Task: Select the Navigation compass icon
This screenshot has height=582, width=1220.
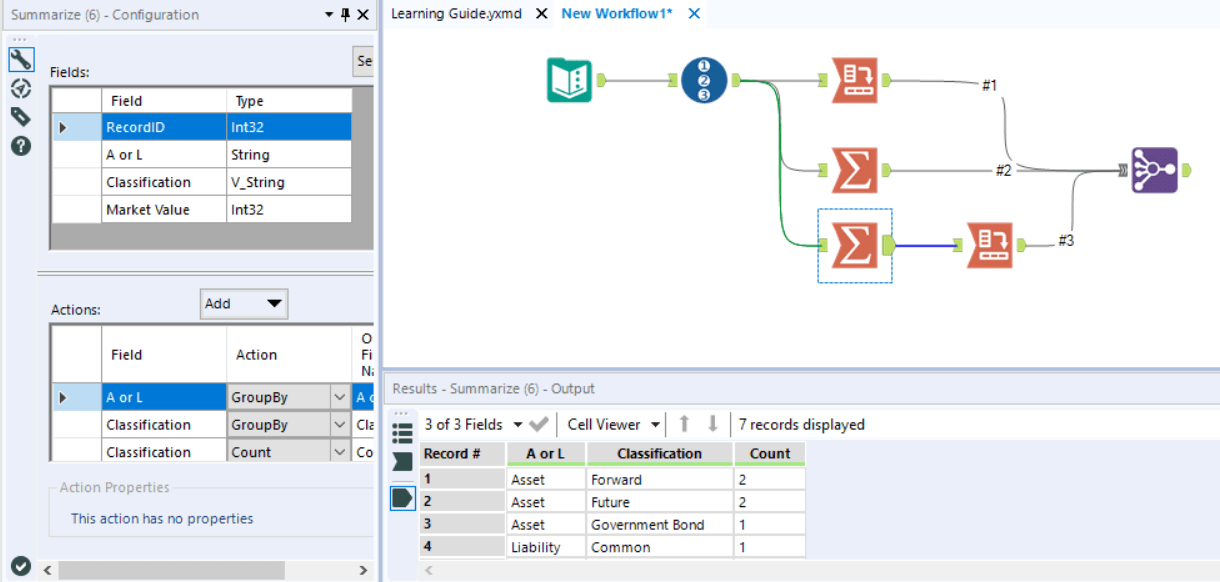Action: point(20,88)
